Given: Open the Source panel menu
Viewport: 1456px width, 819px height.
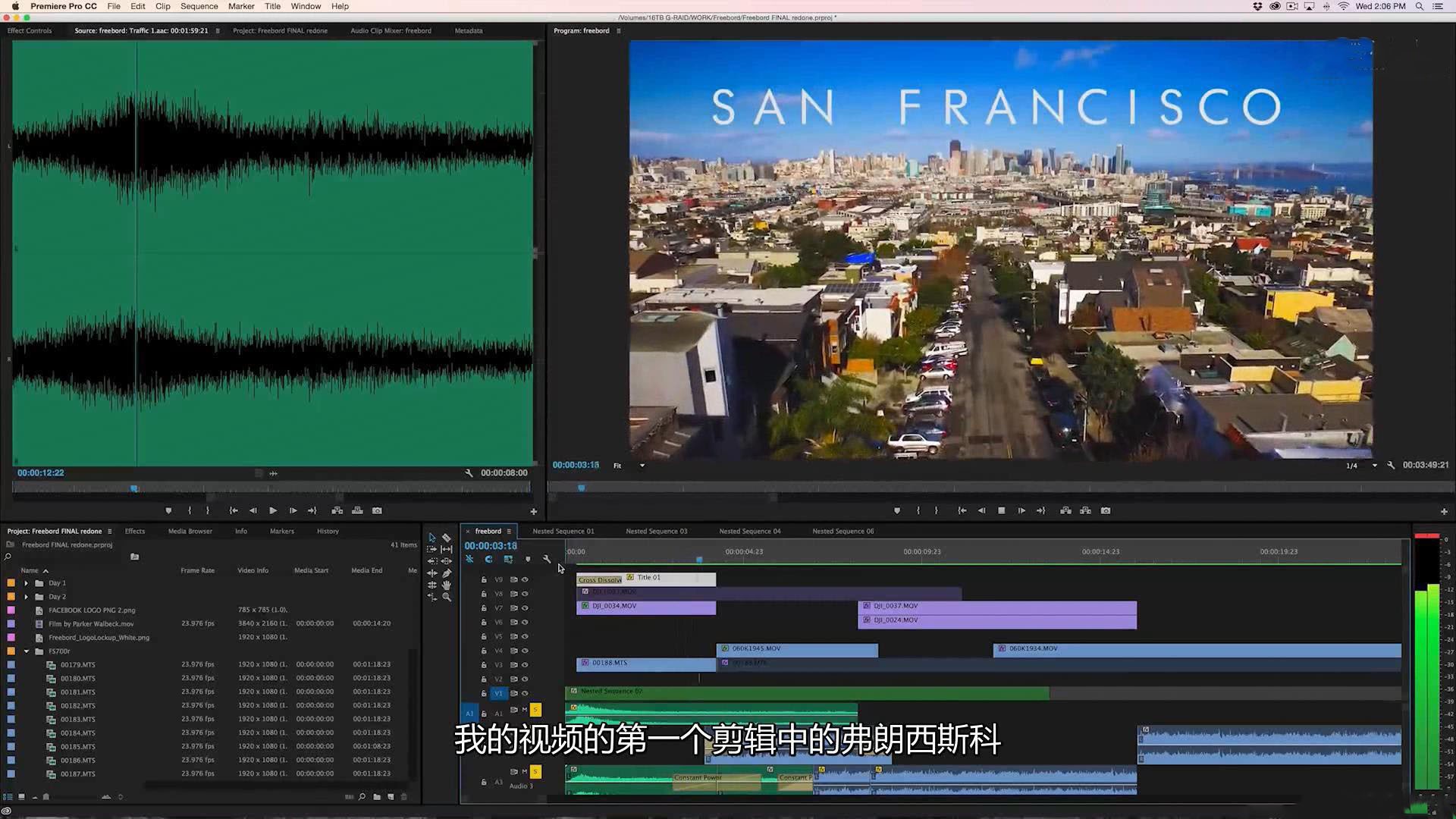Looking at the screenshot, I should point(218,31).
